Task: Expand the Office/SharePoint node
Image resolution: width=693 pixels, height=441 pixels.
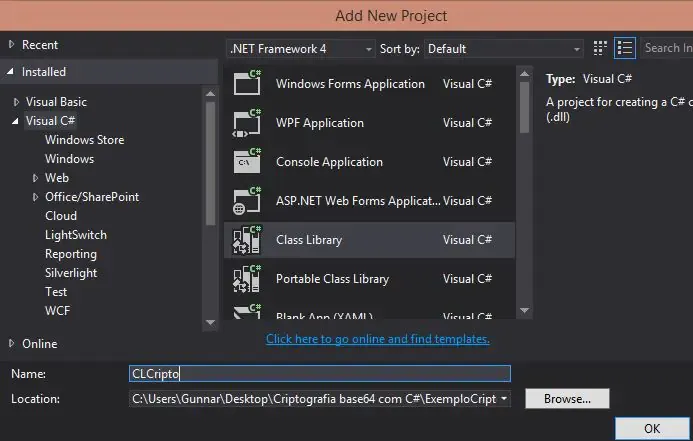Action: click(x=35, y=197)
